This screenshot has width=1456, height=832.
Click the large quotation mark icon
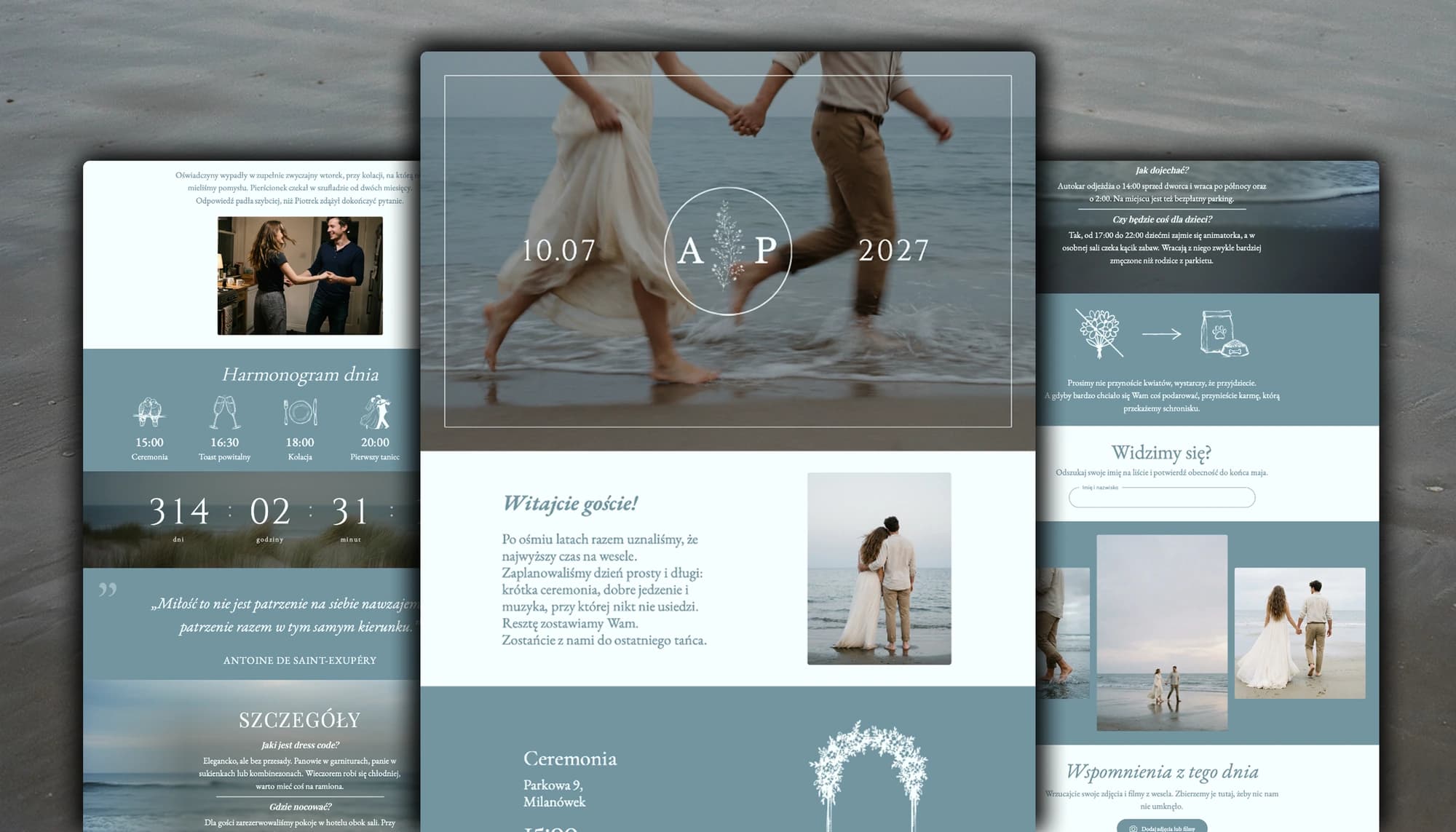tap(107, 589)
